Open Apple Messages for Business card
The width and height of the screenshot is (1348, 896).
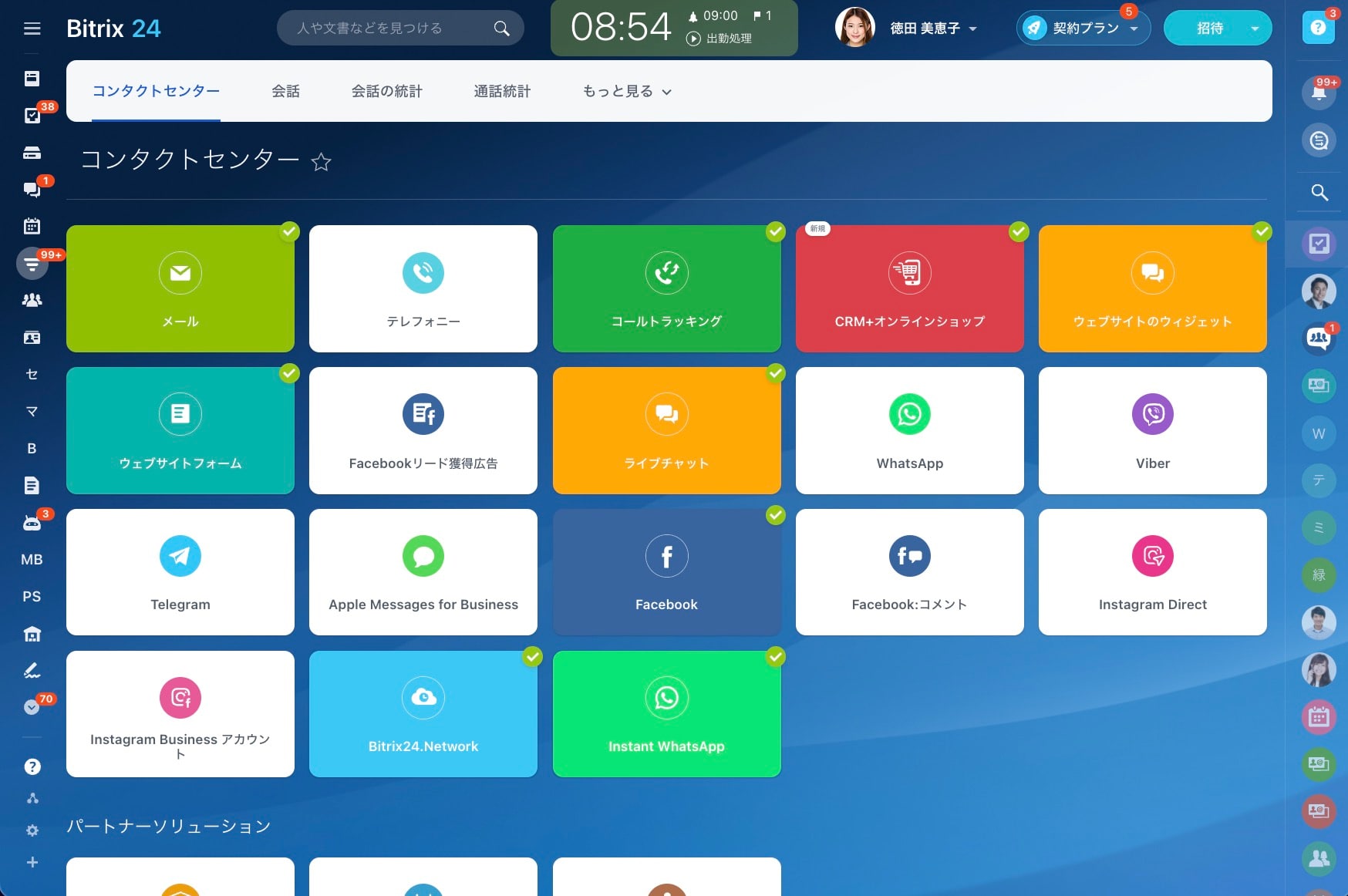pyautogui.click(x=423, y=572)
